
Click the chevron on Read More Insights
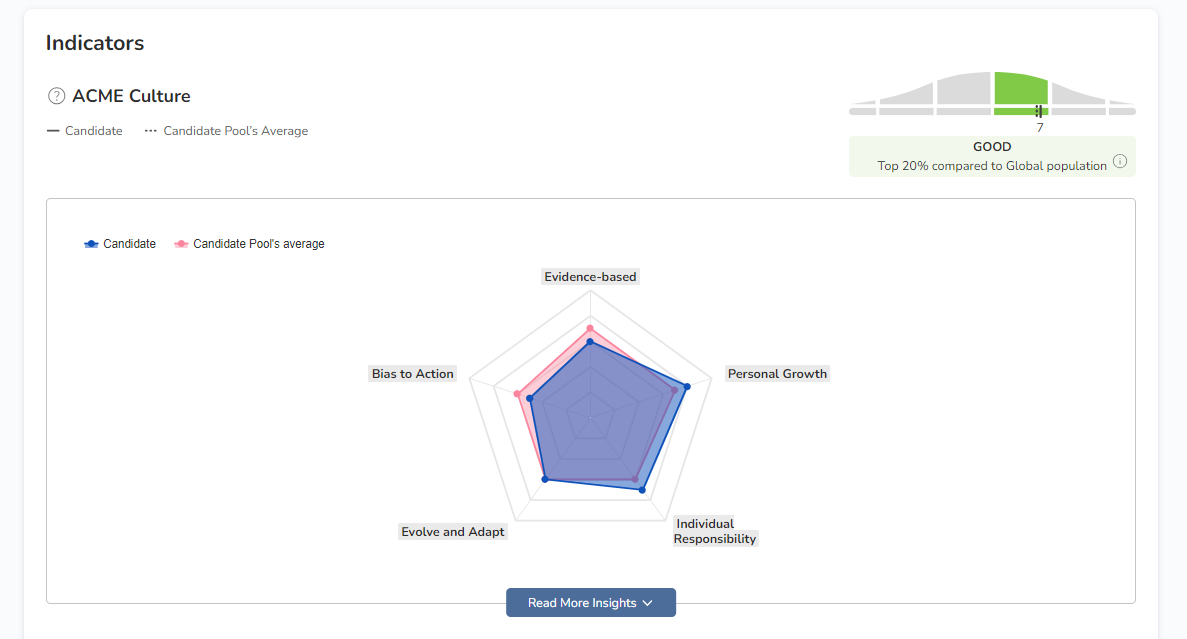click(x=648, y=603)
